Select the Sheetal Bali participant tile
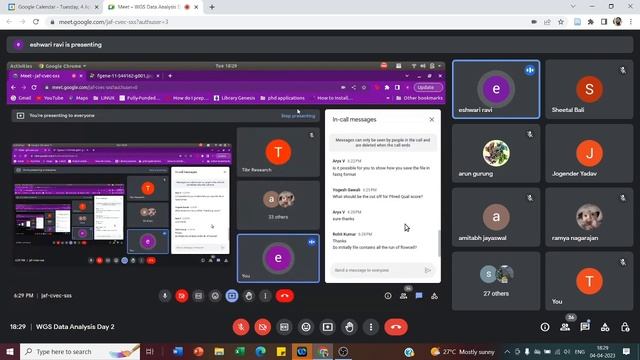 589,89
